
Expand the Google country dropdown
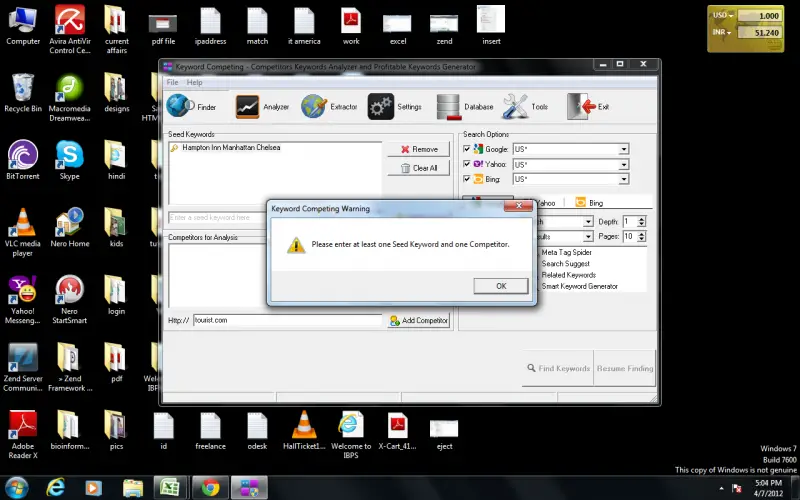[x=623, y=149]
